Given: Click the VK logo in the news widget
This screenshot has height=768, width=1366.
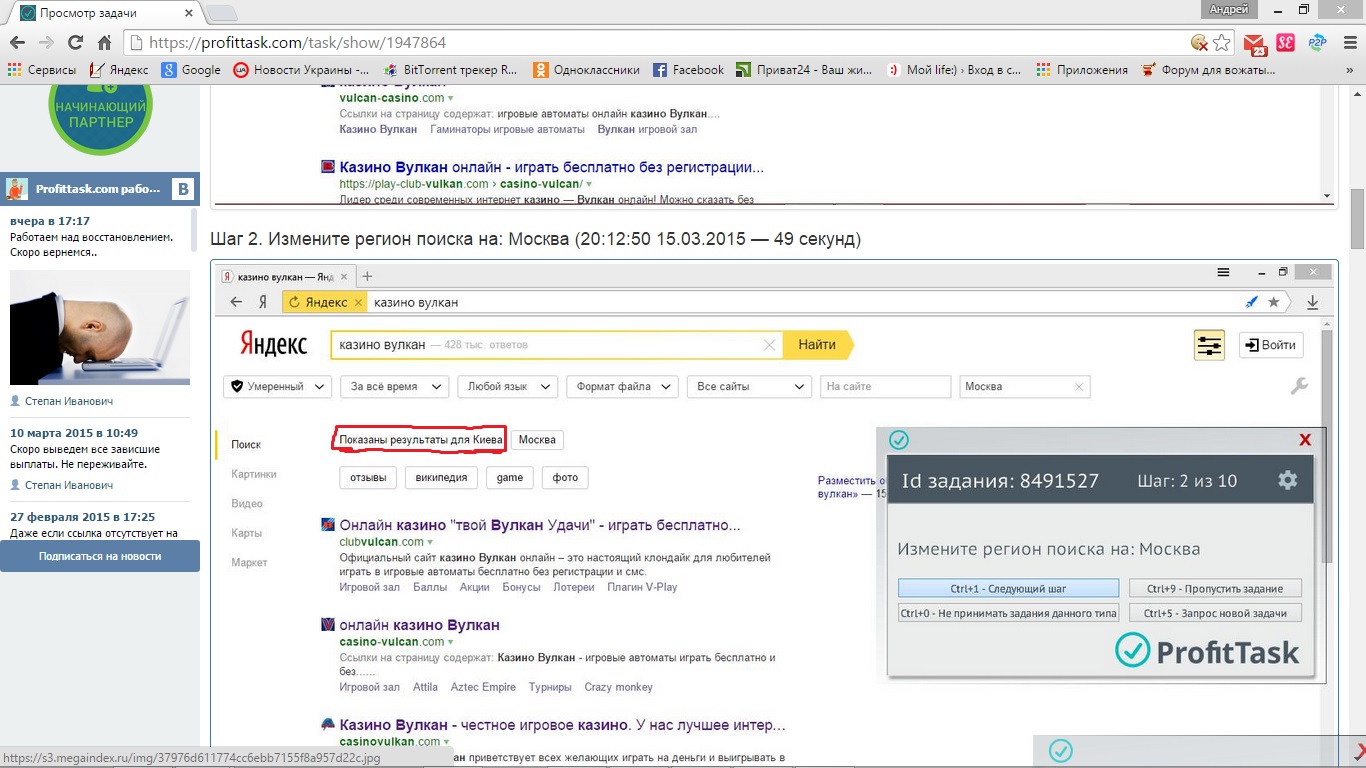Looking at the screenshot, I should pos(183,189).
